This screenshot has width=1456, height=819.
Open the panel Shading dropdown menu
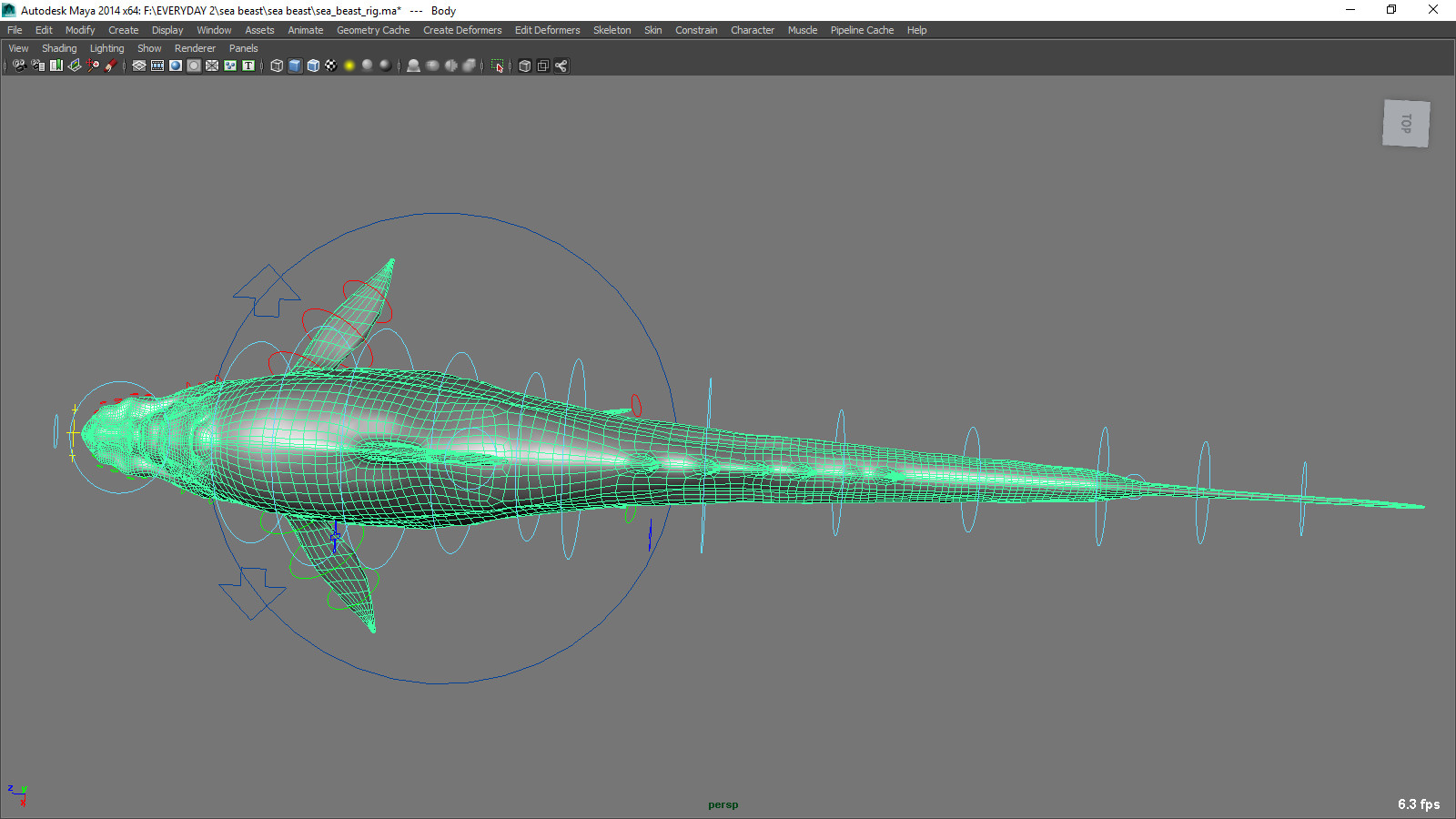[x=59, y=48]
